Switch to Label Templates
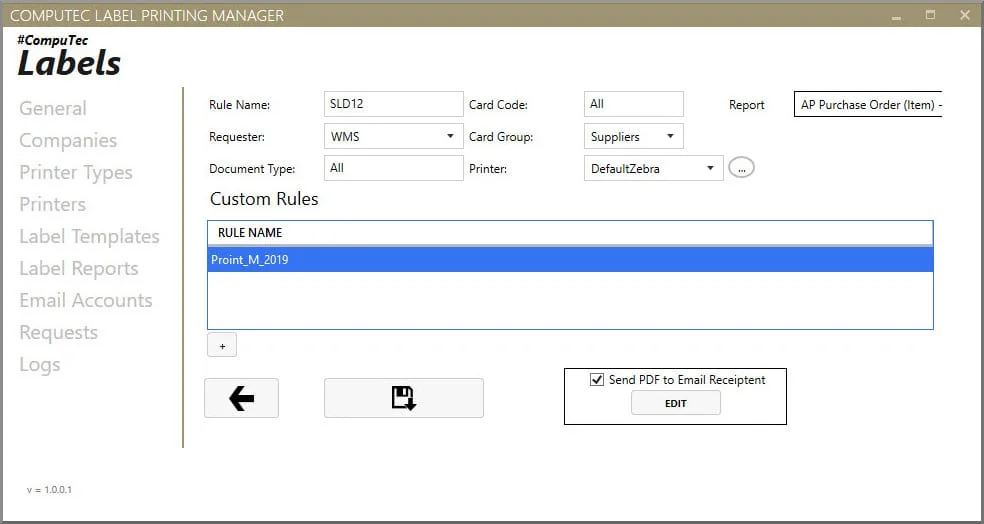This screenshot has height=524, width=984. pos(89,237)
